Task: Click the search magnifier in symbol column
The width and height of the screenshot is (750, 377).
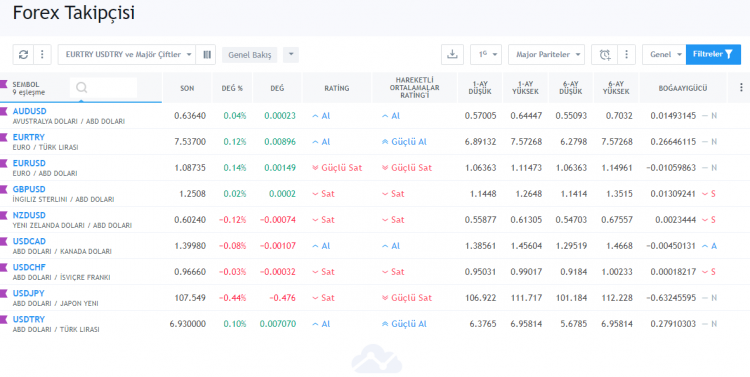Action: click(82, 88)
